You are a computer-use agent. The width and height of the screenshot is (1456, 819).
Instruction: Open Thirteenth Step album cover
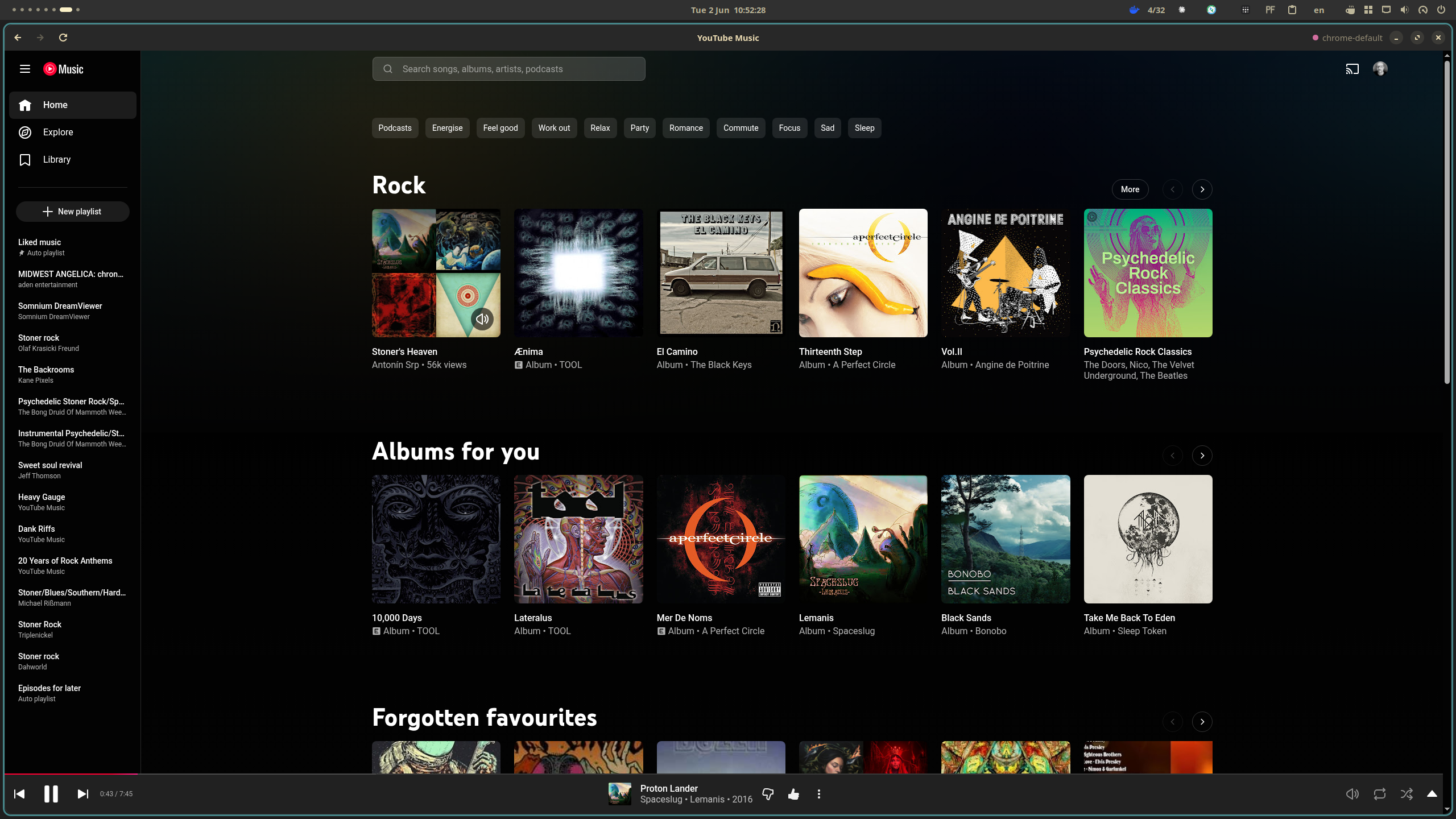pos(863,273)
